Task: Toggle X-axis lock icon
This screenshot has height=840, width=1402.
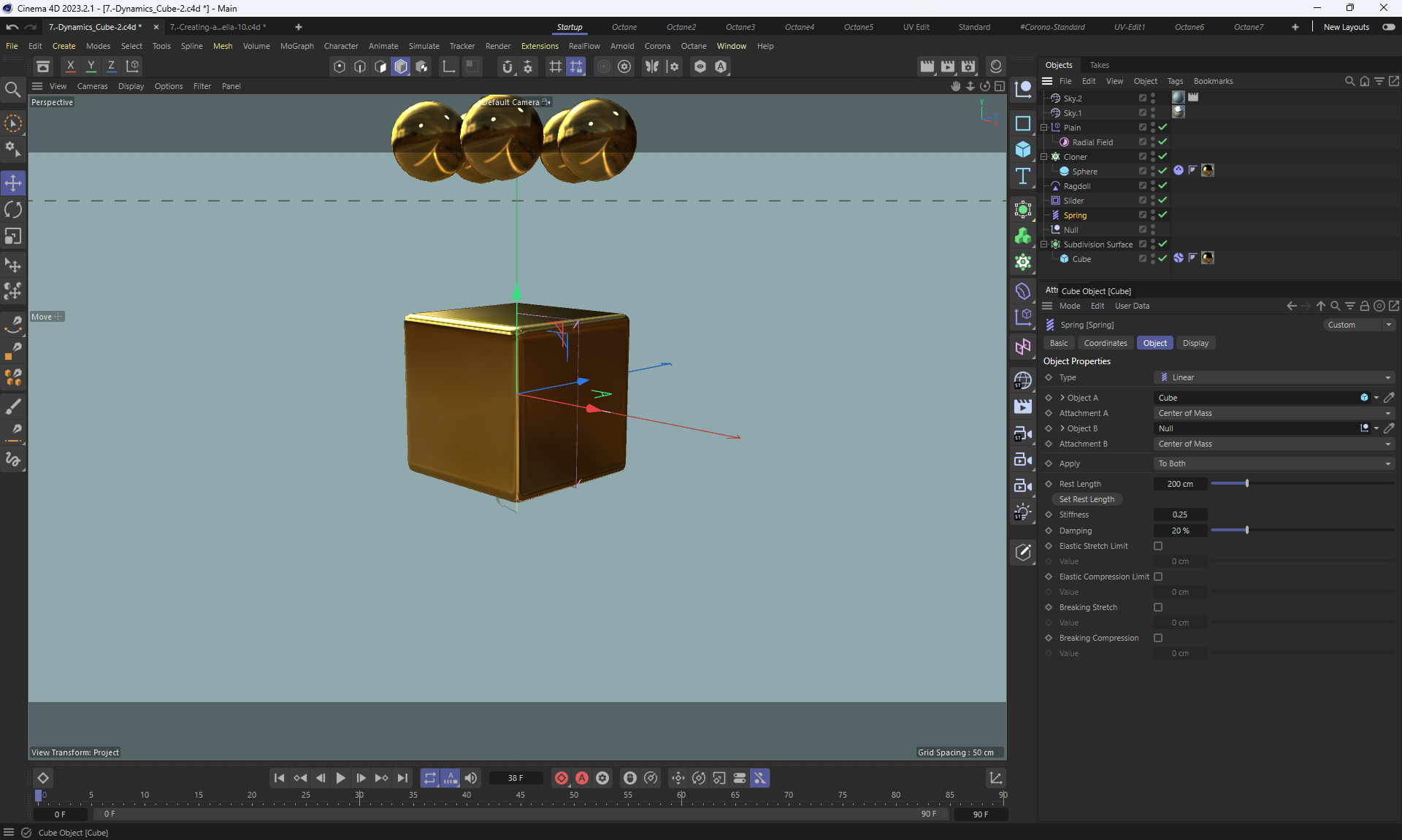Action: click(x=70, y=66)
